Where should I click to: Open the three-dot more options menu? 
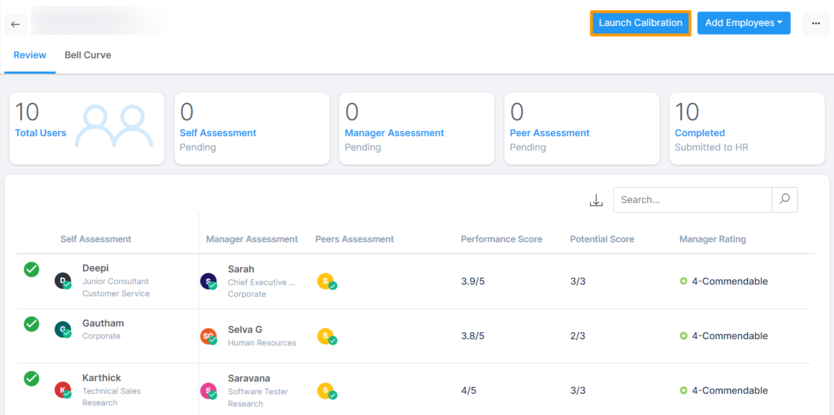[815, 23]
